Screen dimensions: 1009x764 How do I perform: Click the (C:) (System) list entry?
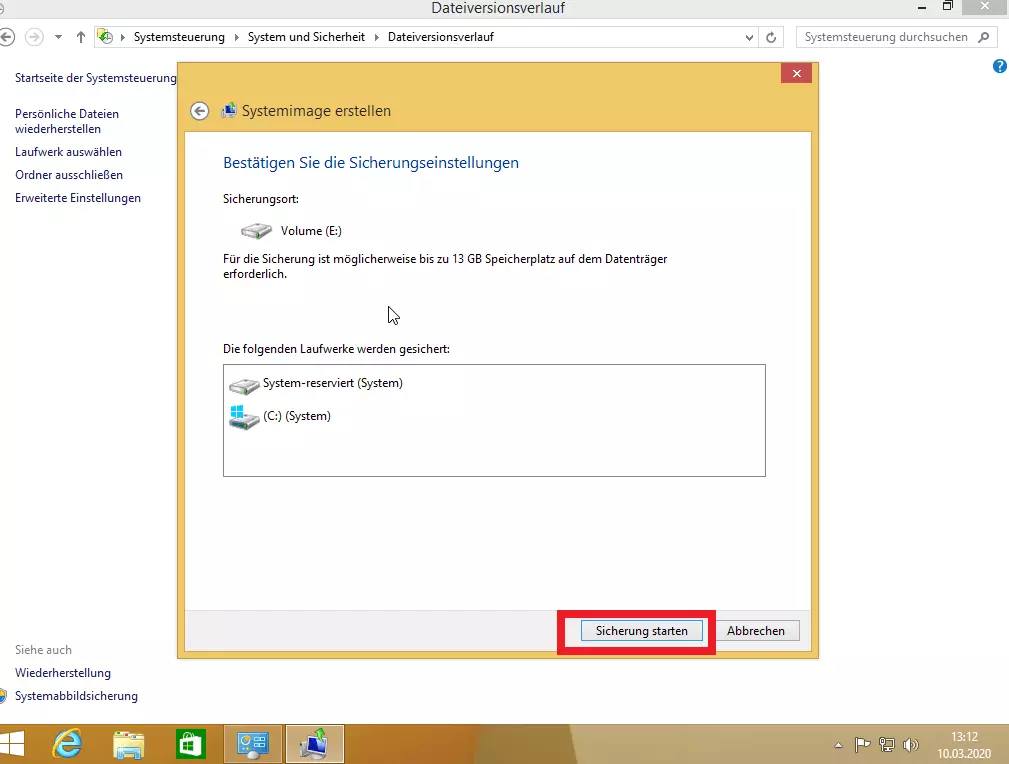coord(297,416)
